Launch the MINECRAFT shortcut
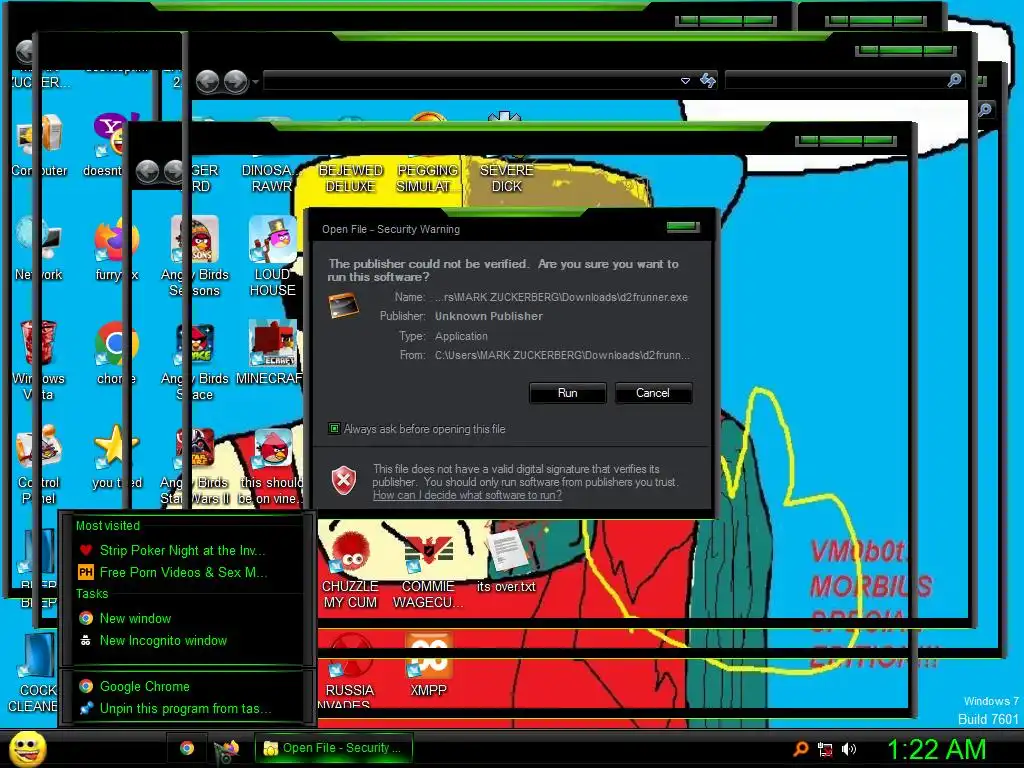The image size is (1024, 768). click(x=270, y=353)
